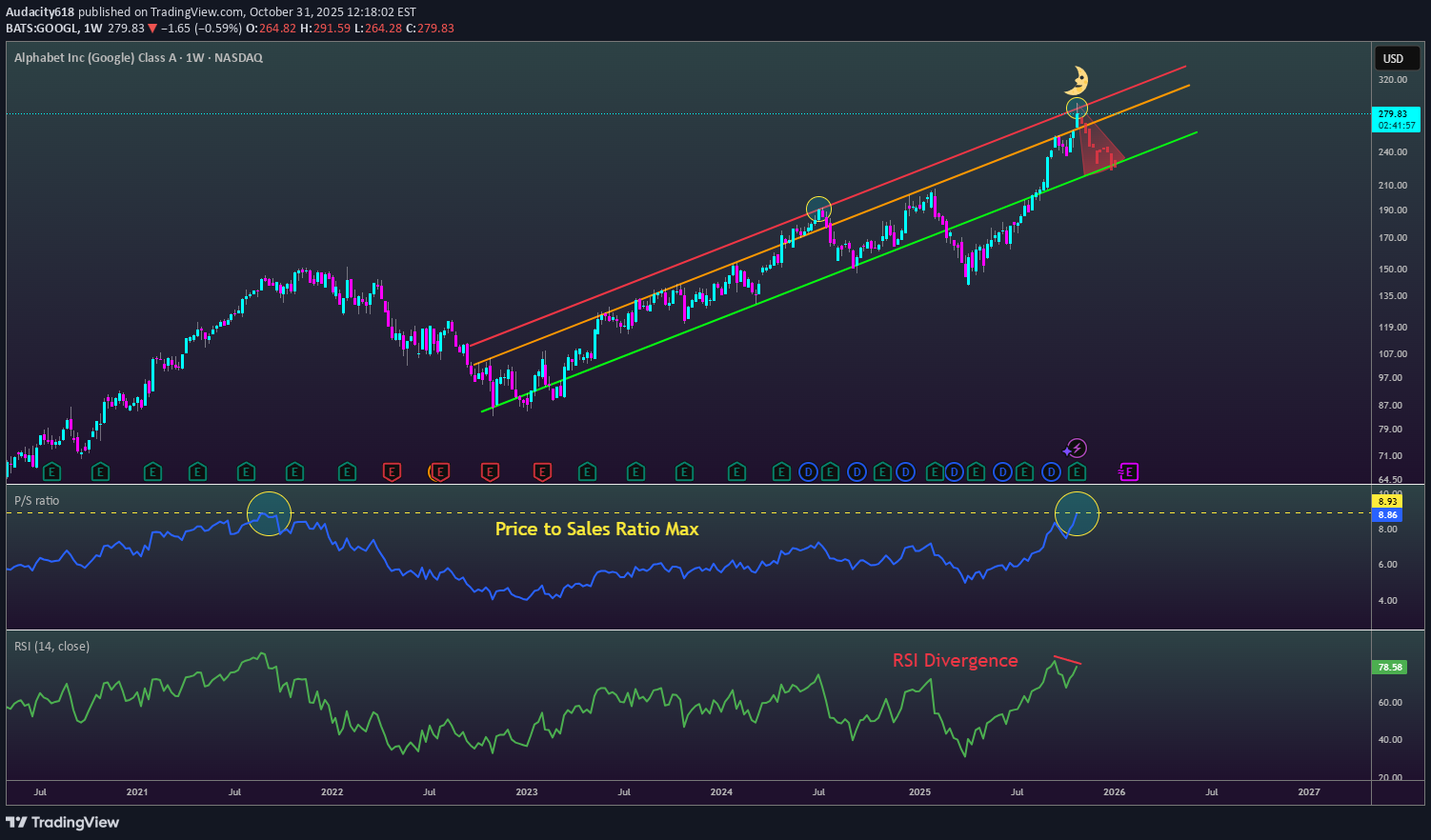Click the P/S ratio indicator label
Viewport: 1431px width, 840px height.
(36, 501)
